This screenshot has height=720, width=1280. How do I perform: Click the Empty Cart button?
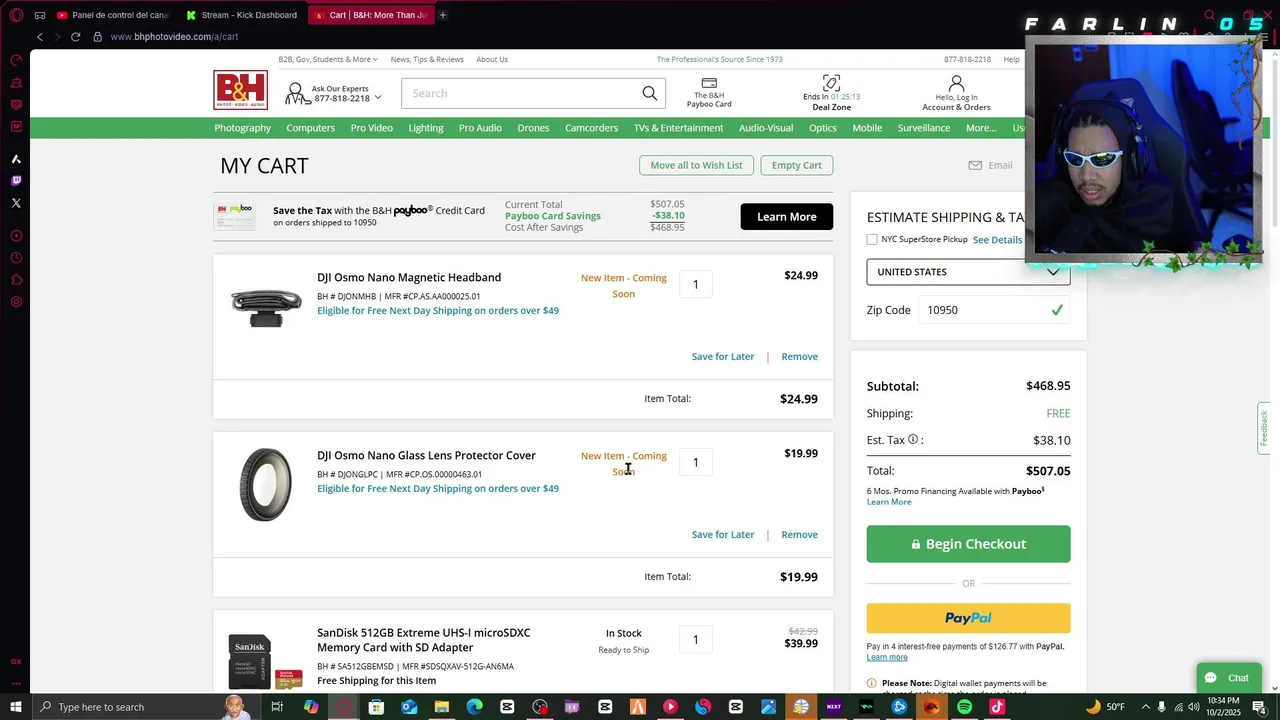(797, 165)
